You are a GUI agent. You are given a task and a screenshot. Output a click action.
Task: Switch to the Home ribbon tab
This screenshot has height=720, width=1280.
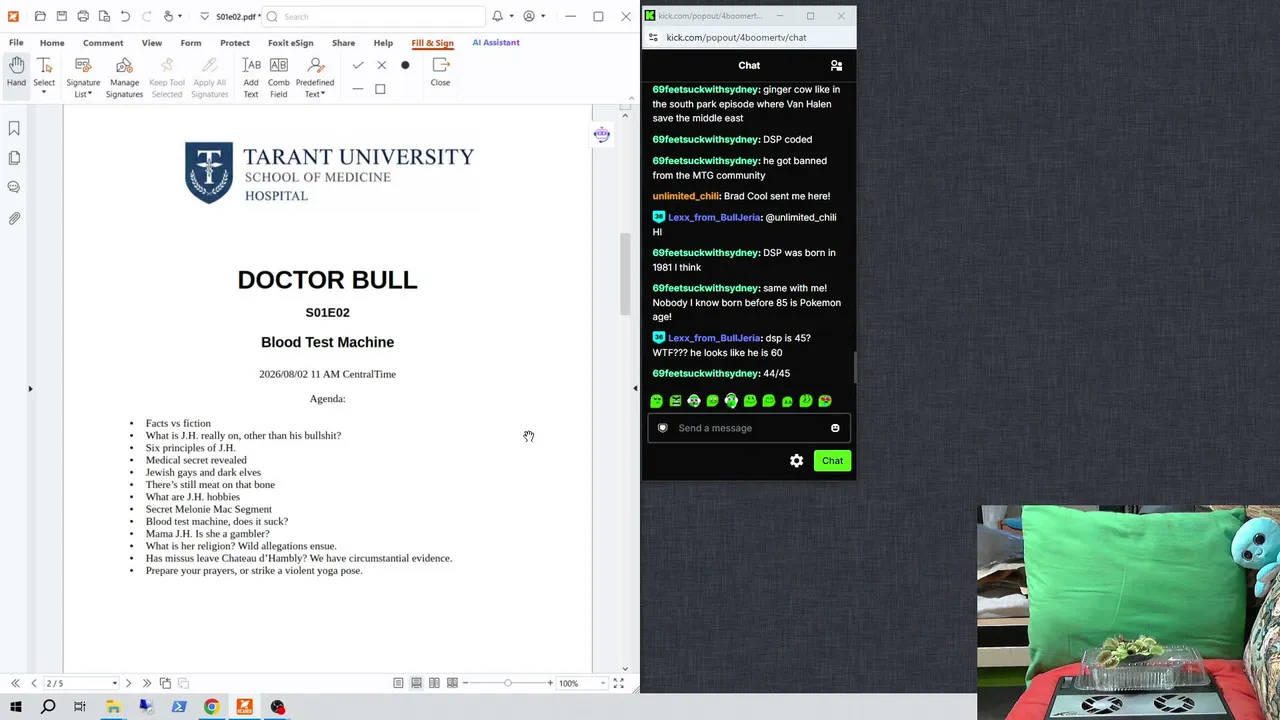coord(52,43)
